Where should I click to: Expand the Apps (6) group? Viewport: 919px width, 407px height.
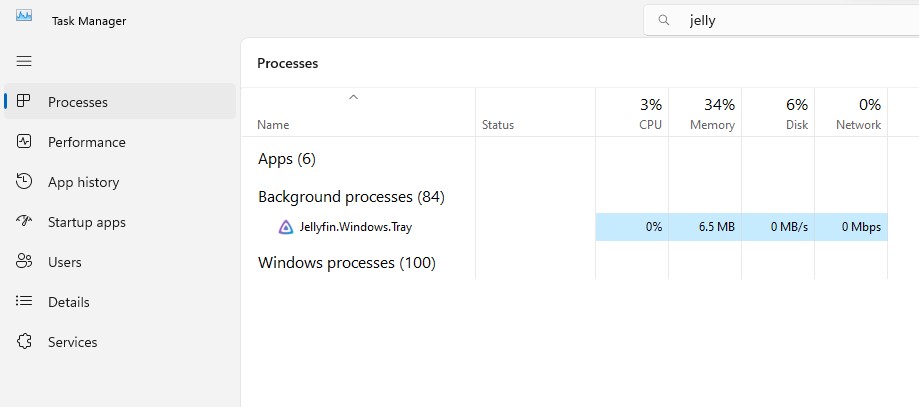click(x=287, y=159)
